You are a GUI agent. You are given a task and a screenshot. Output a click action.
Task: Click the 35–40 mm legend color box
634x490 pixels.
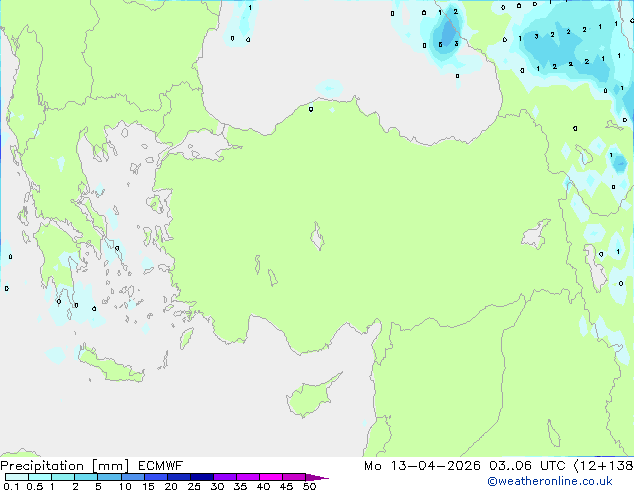click(247, 477)
